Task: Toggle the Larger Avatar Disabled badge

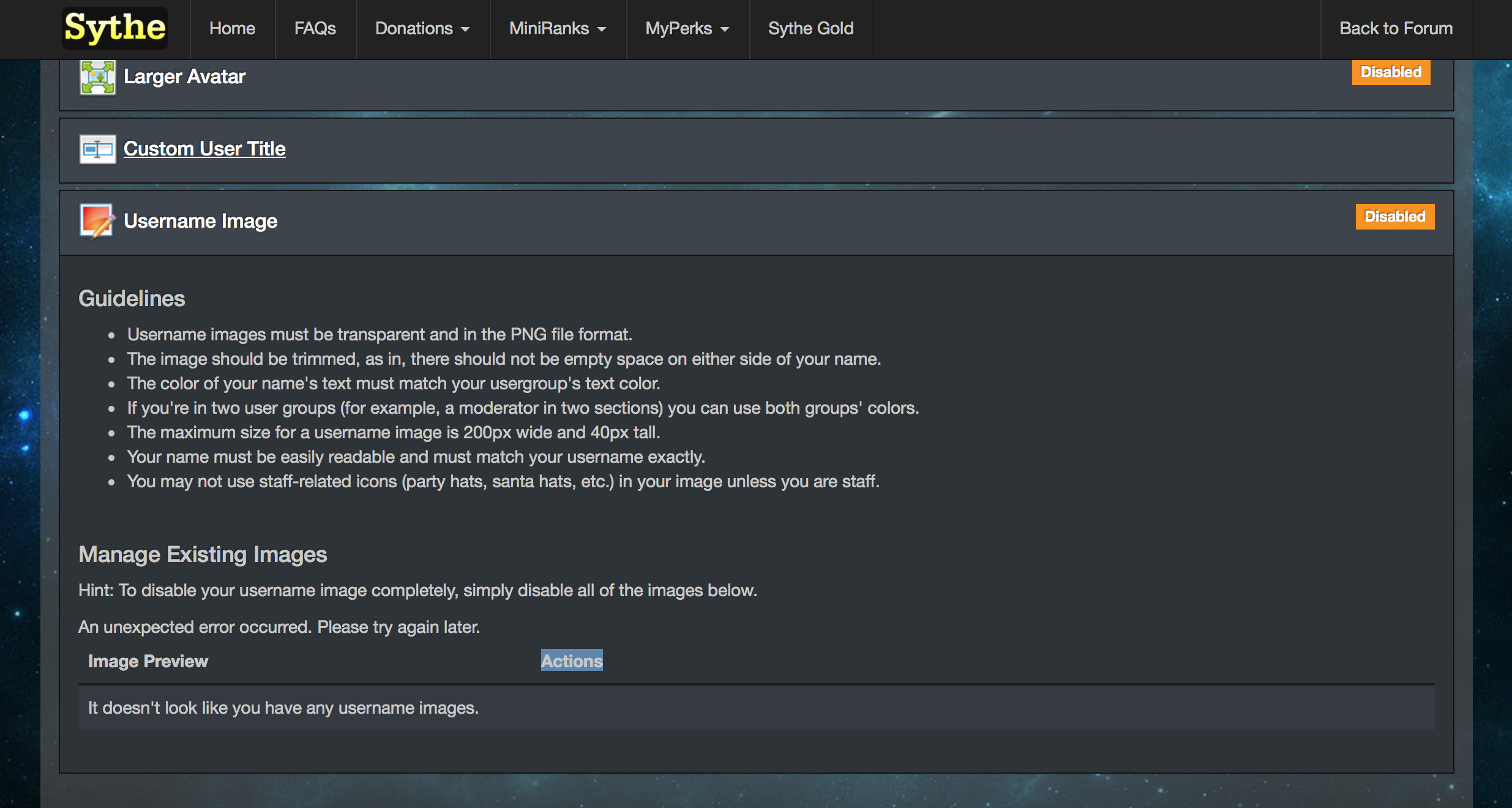Action: (x=1390, y=72)
